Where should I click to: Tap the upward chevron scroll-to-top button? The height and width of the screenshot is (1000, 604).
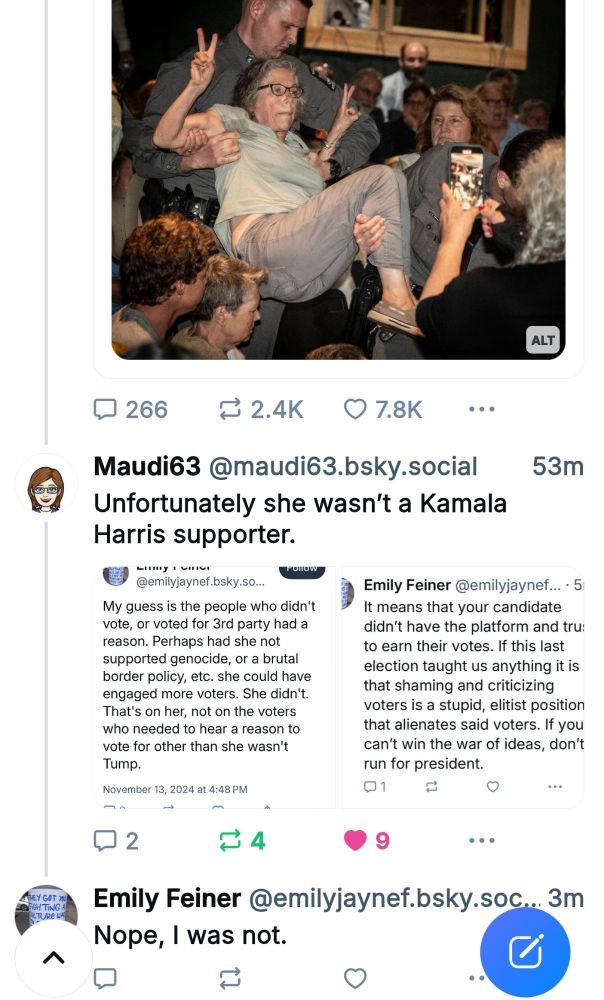coord(54,957)
